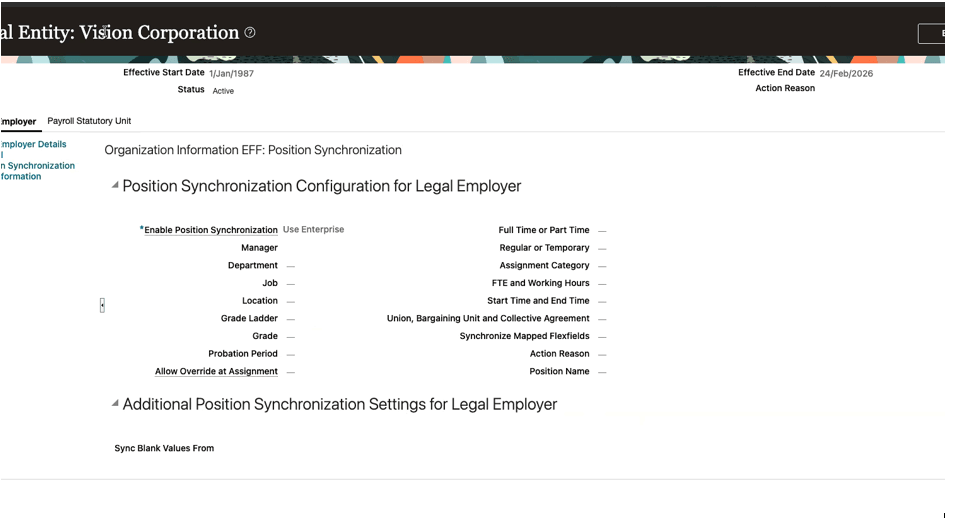This screenshot has width=953, height=518.
Task: Click Full Time or Part Time label
Action: 544,230
